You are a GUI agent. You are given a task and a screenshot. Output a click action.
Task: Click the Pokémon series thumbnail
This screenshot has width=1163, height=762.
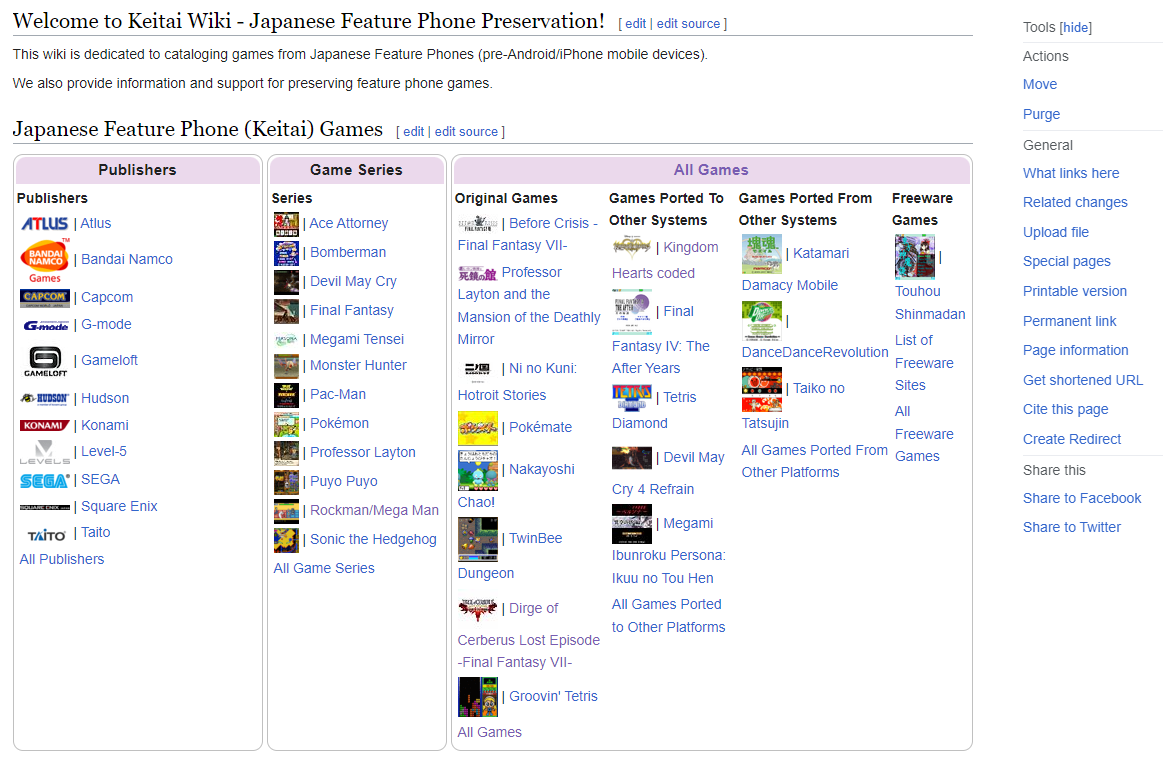(286, 424)
